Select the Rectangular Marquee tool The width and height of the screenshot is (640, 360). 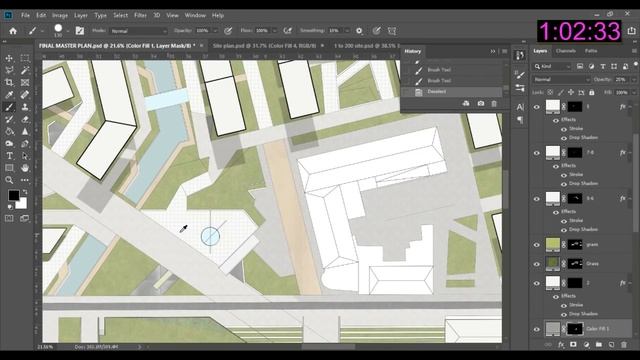tap(25, 58)
